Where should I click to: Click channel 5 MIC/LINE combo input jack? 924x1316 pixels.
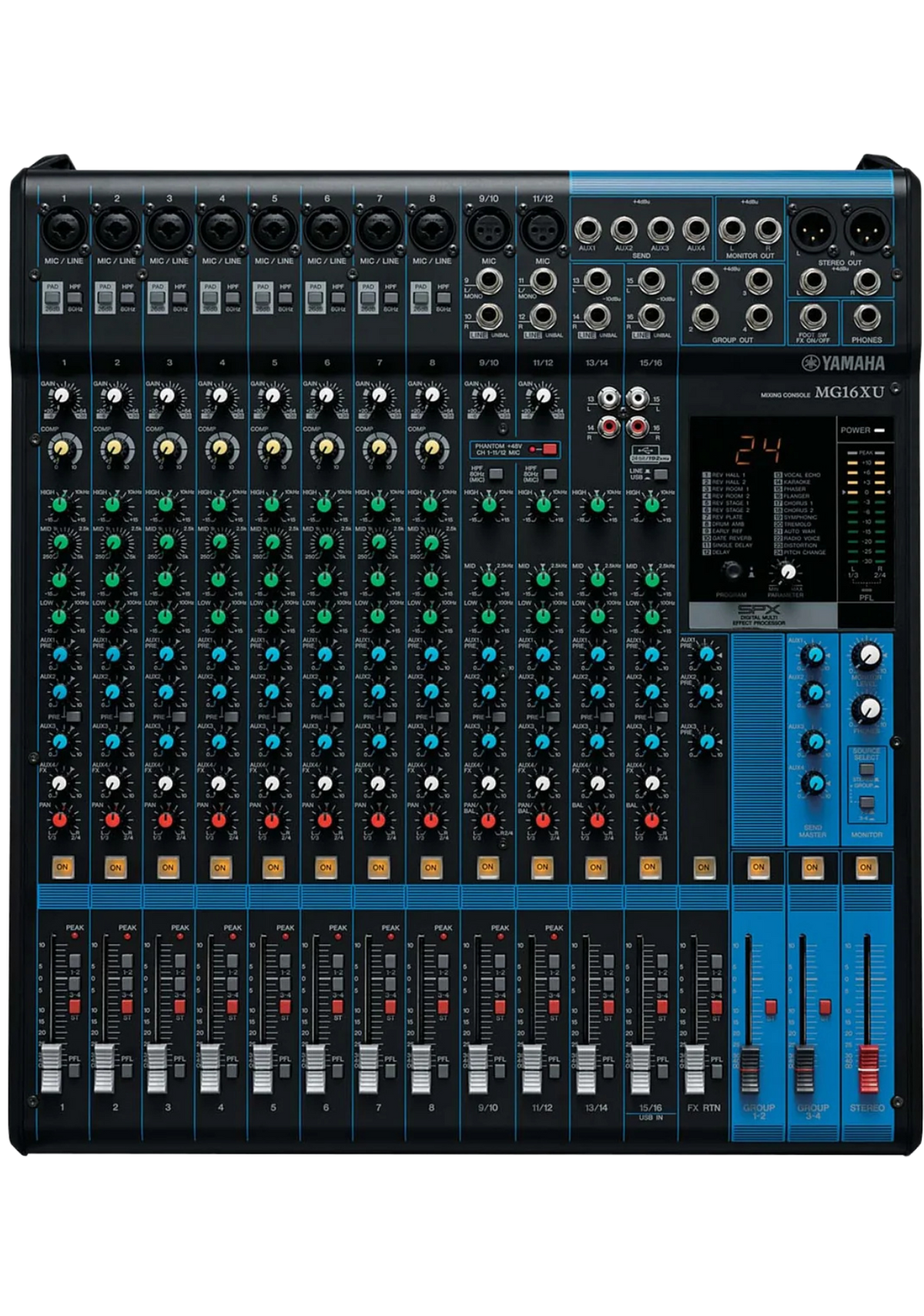point(274,229)
